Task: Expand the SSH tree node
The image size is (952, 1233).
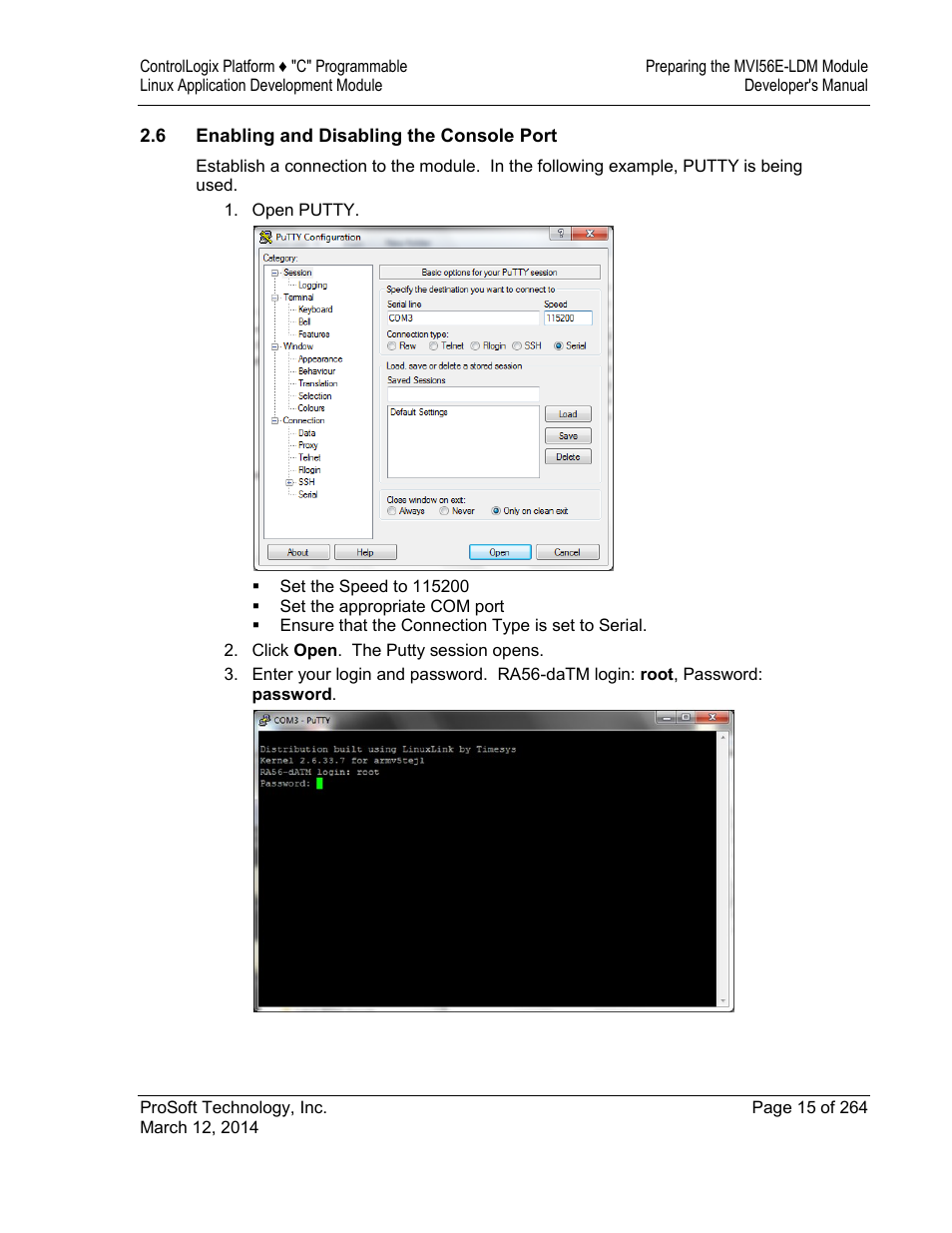Action: [x=290, y=482]
